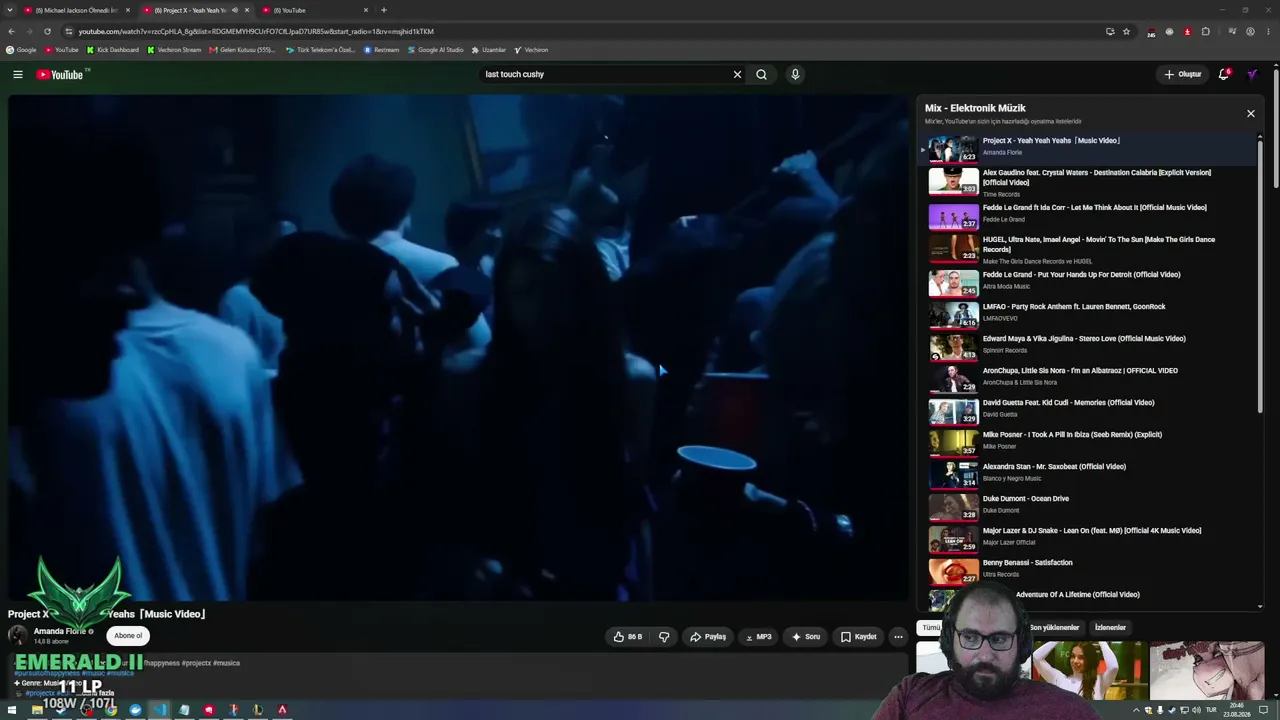Image resolution: width=1280 pixels, height=720 pixels.
Task: Run search with the magnifier button
Action: [x=762, y=74]
